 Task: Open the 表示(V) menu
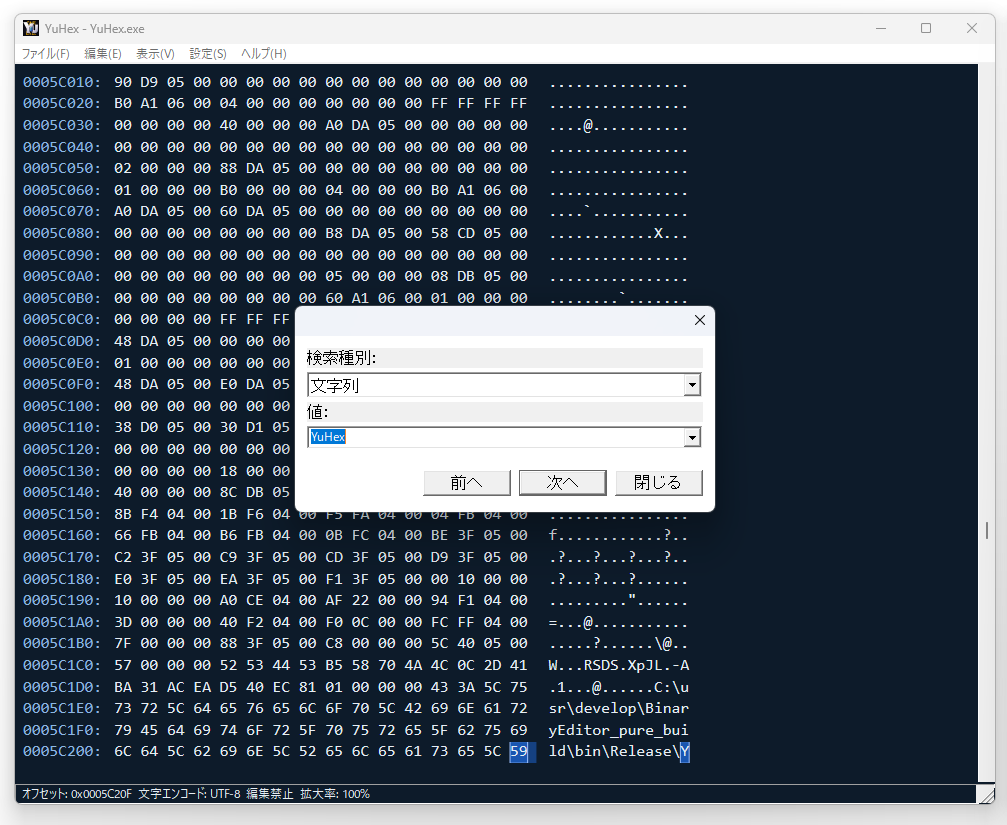tap(155, 54)
